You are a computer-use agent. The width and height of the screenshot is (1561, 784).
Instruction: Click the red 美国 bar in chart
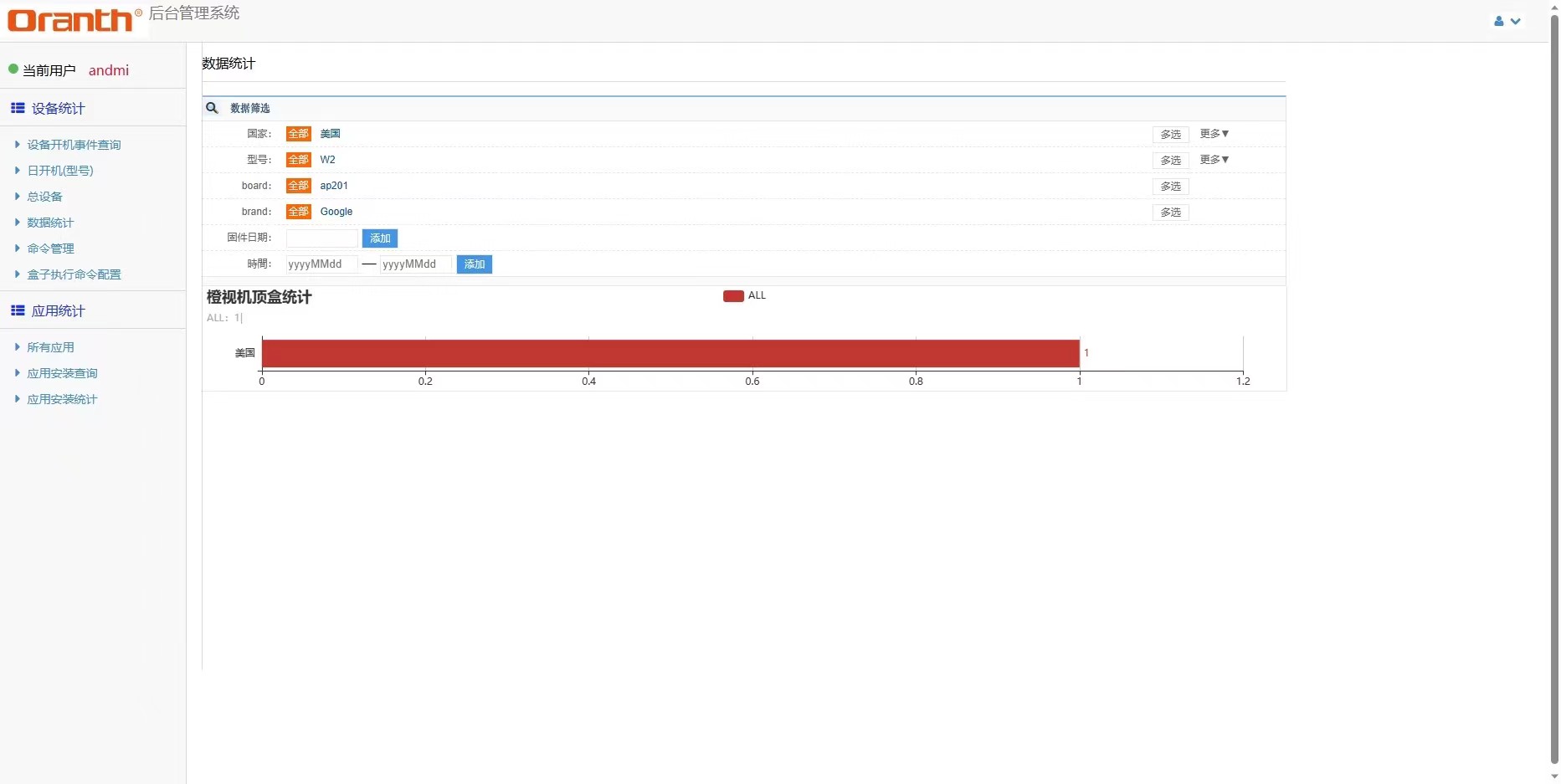point(670,353)
